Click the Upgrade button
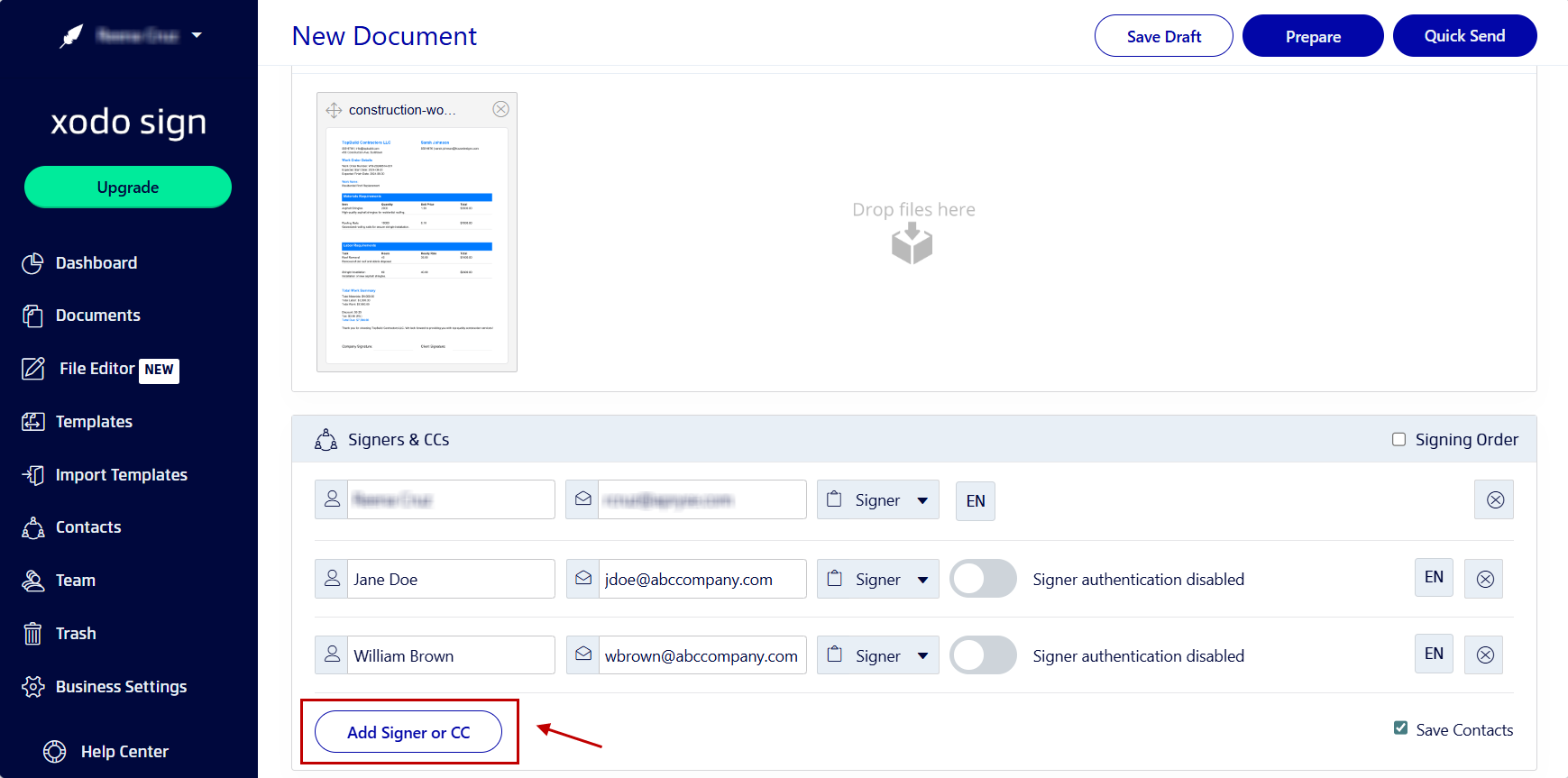 coord(128,187)
